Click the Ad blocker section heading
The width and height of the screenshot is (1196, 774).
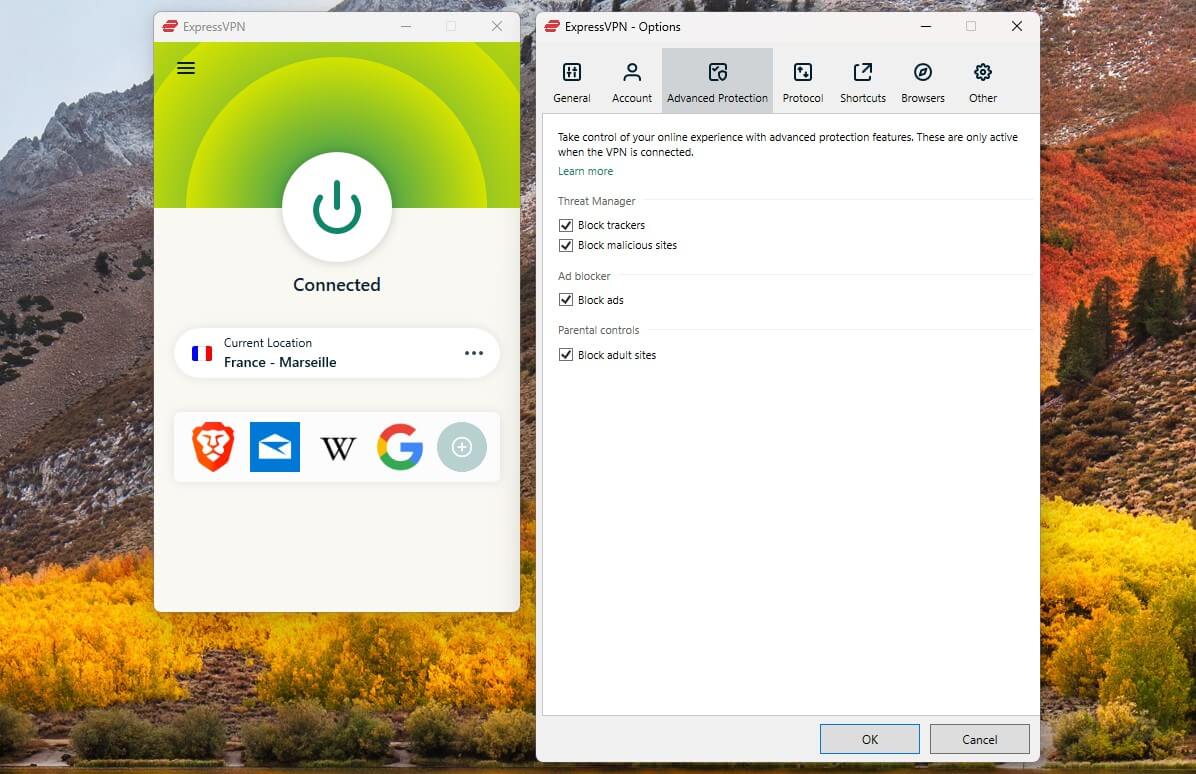tap(584, 276)
